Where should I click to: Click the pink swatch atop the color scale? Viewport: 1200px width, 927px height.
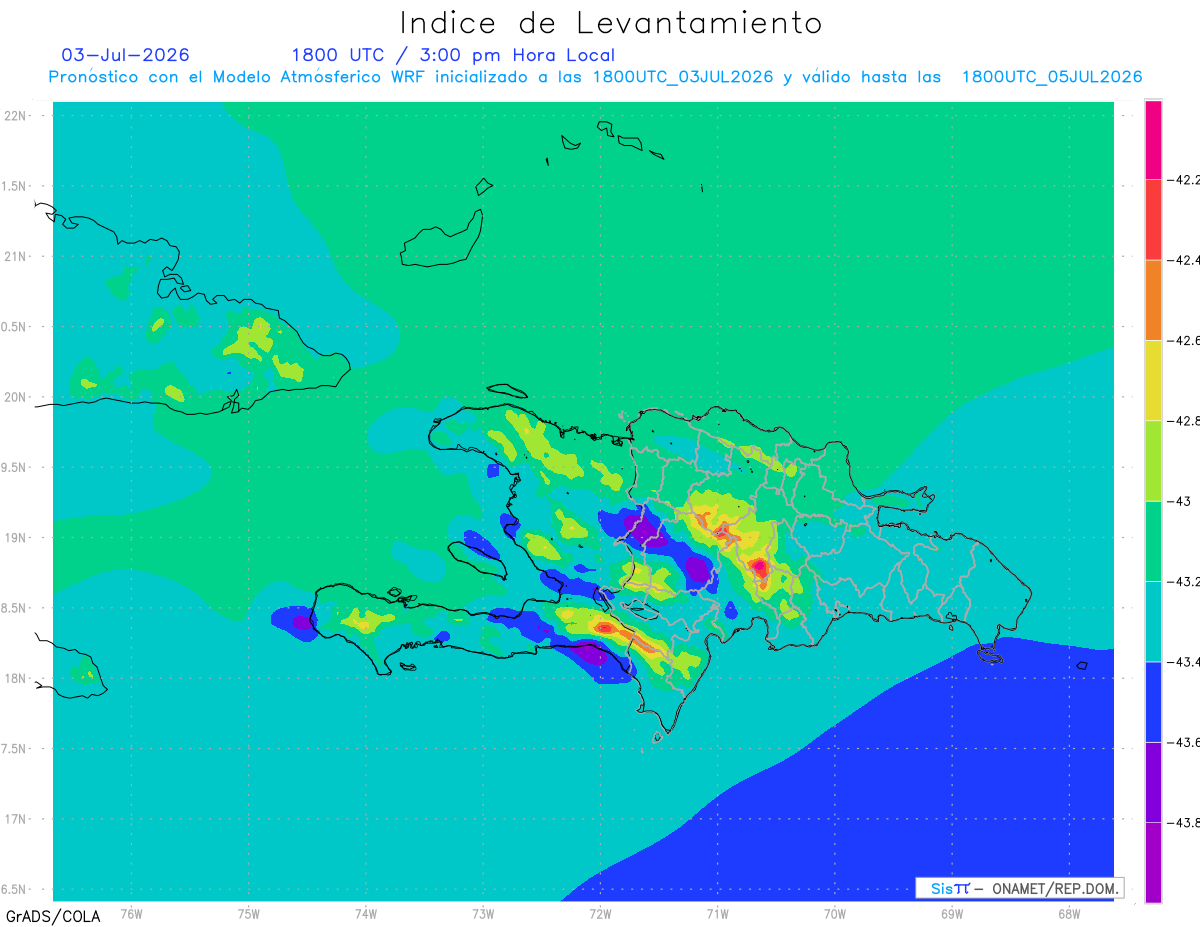(1153, 139)
